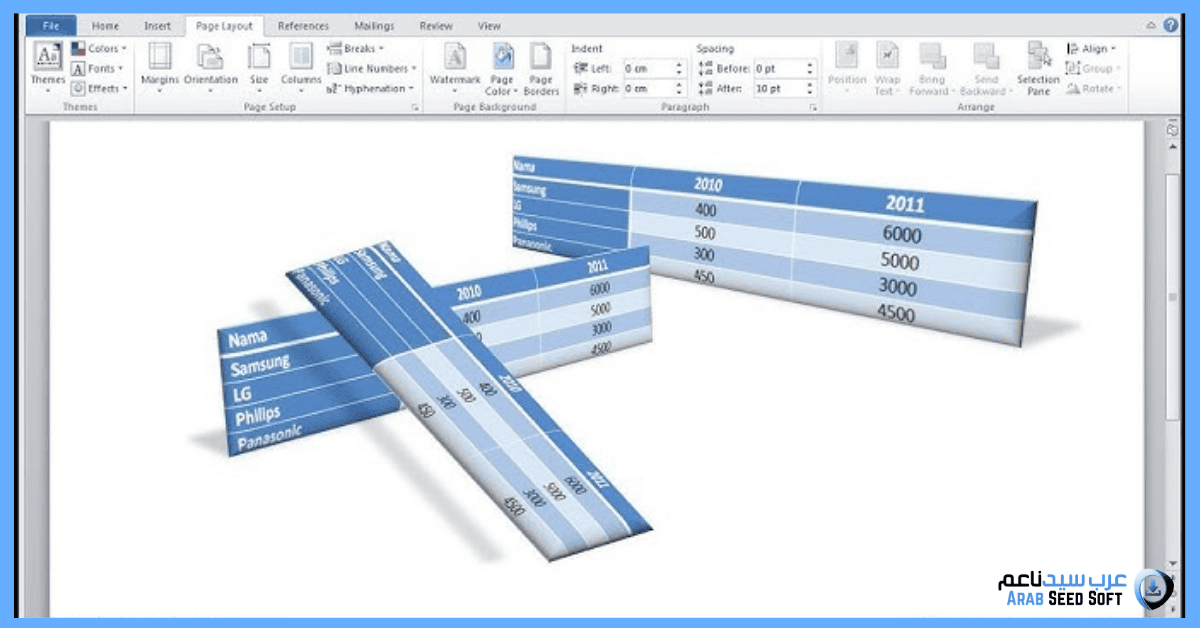Screen dimensions: 1200x628
Task: Adjust the Indent Left spinner arrows
Action: pos(680,68)
